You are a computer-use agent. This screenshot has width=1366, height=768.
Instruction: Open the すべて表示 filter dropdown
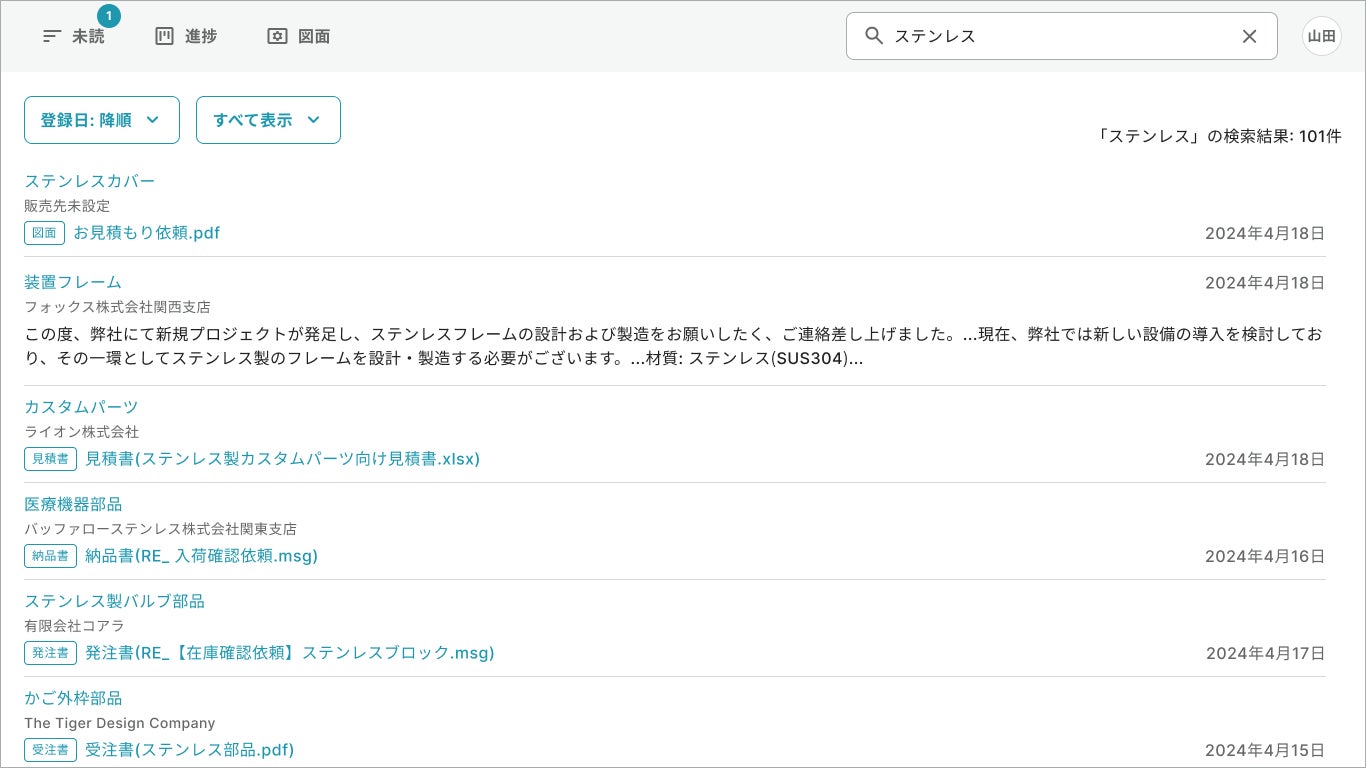[268, 120]
